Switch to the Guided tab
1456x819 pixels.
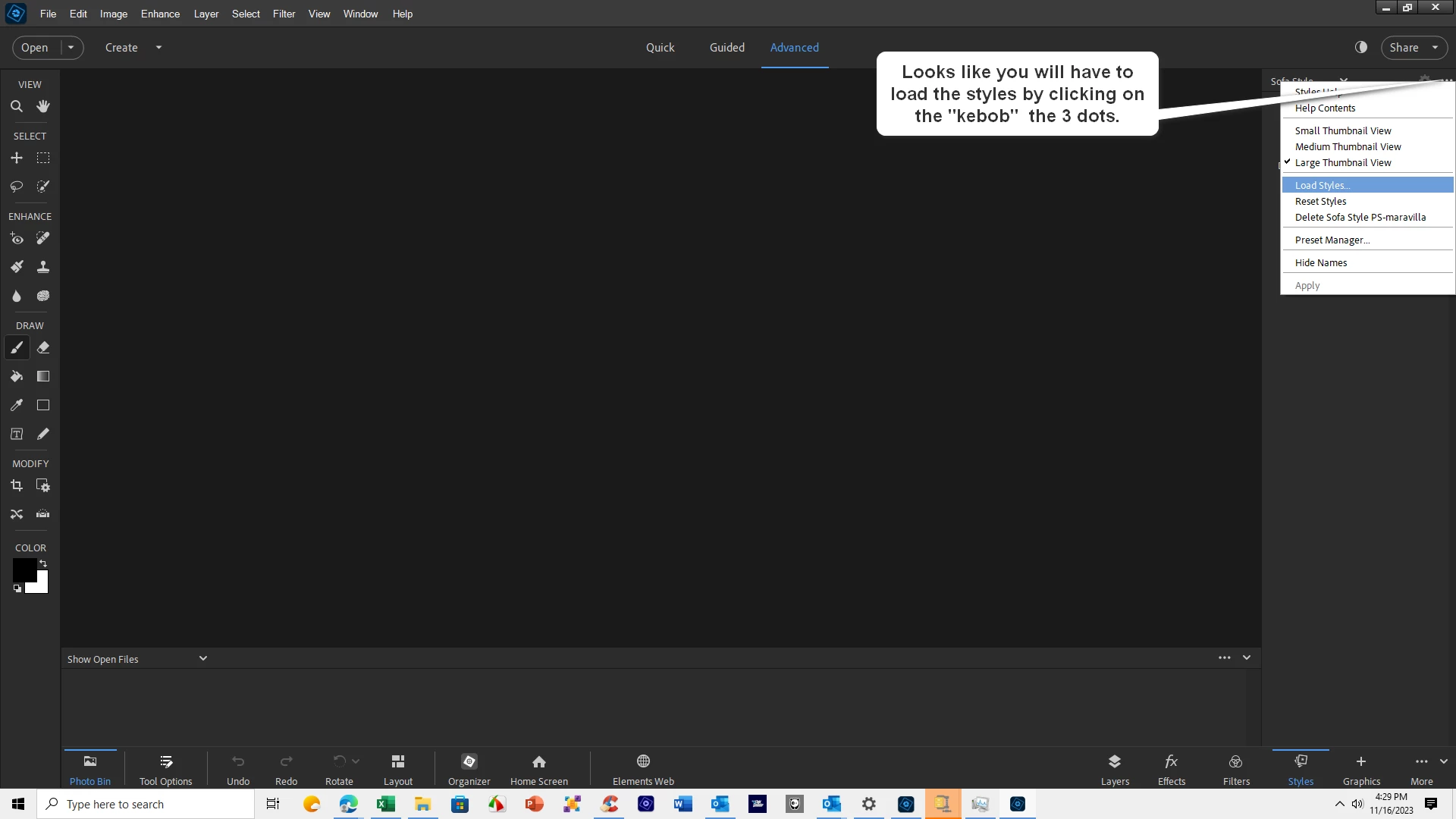[726, 47]
